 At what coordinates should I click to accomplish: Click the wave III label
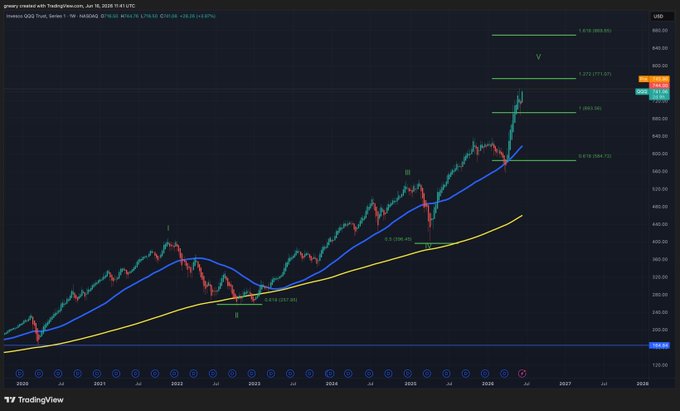coord(407,173)
